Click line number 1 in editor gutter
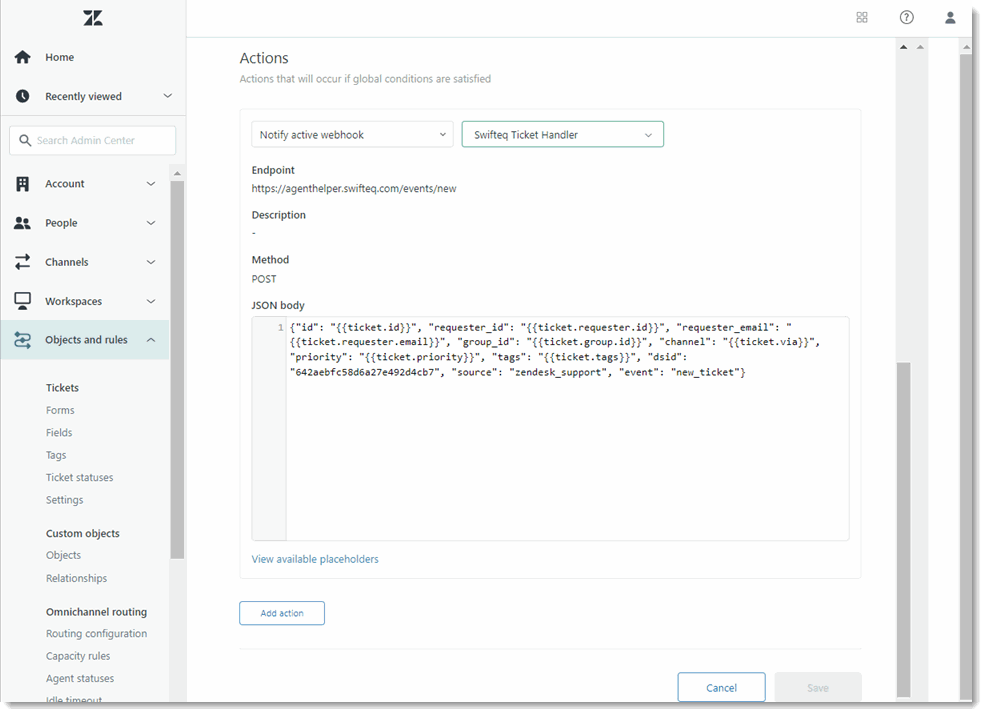Screen dimensions: 983x709 click(280, 327)
